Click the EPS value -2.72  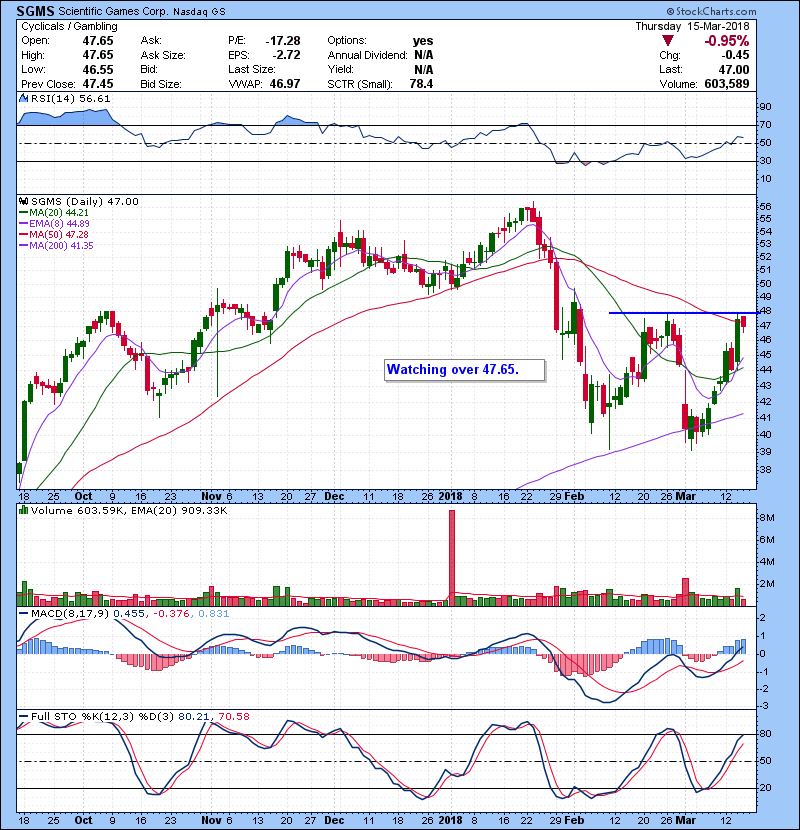286,55
